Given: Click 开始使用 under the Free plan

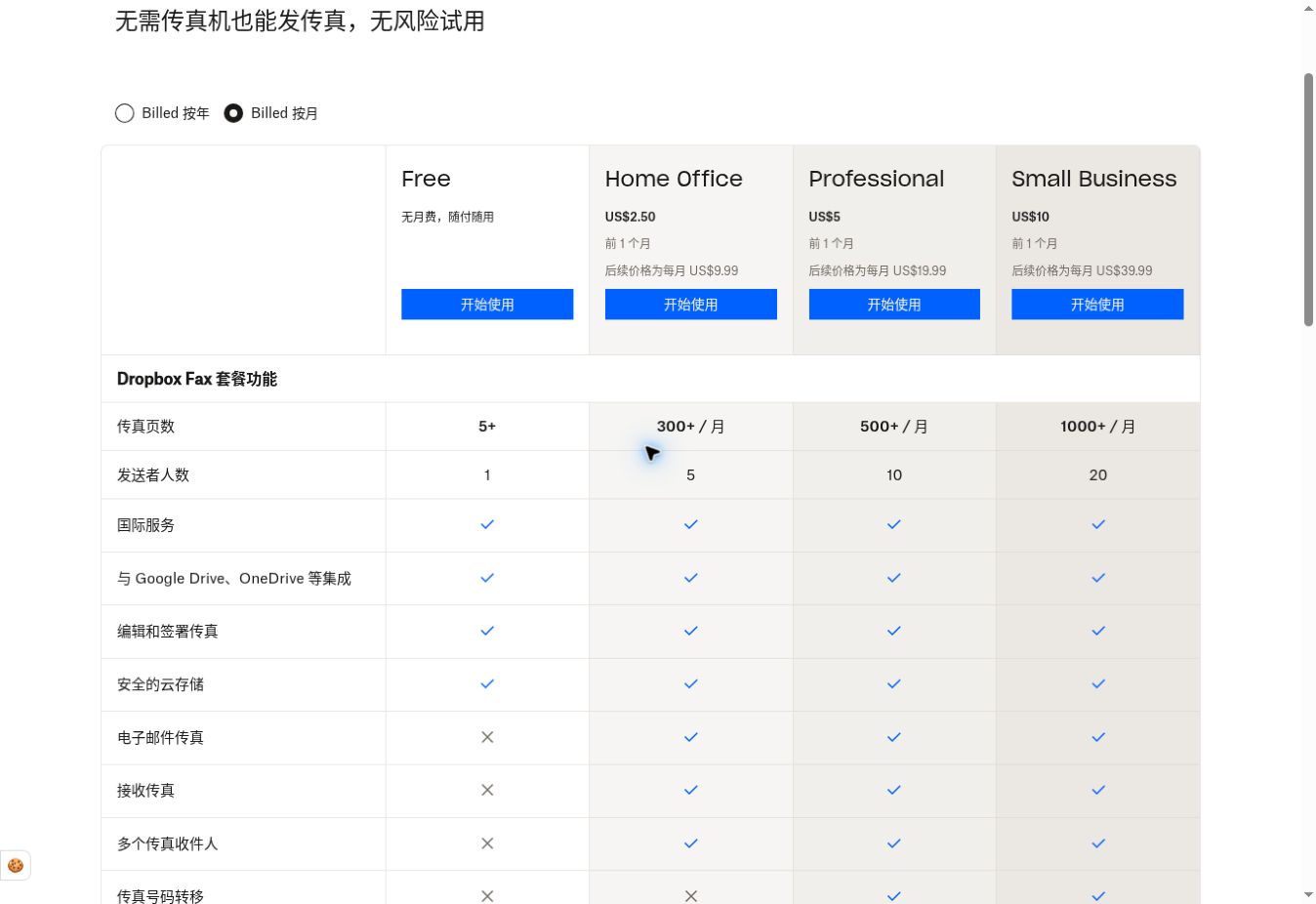Looking at the screenshot, I should click(487, 305).
